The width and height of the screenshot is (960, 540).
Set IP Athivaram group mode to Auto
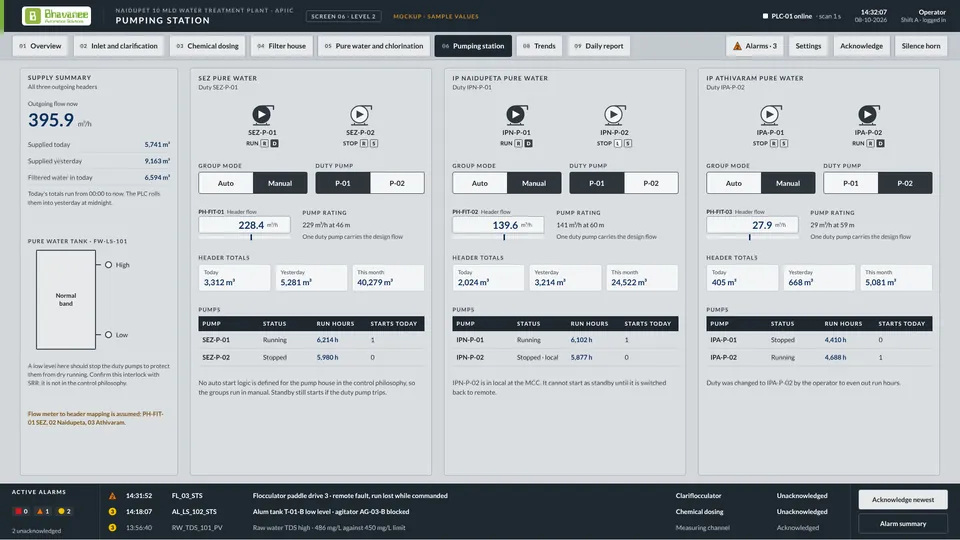click(734, 183)
